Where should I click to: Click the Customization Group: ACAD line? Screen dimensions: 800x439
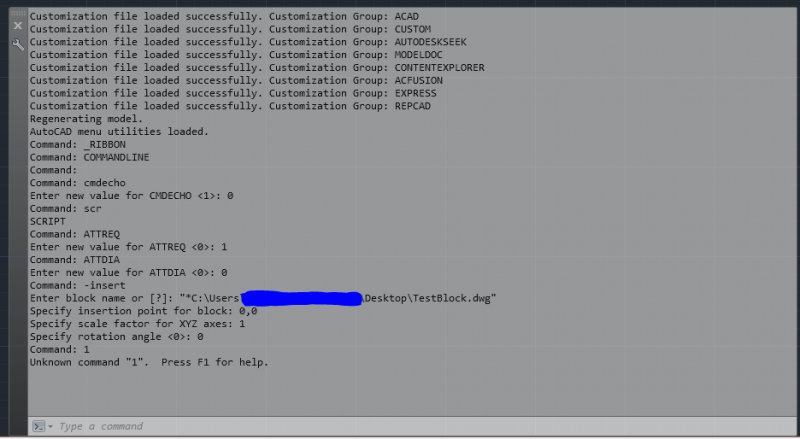coord(224,16)
